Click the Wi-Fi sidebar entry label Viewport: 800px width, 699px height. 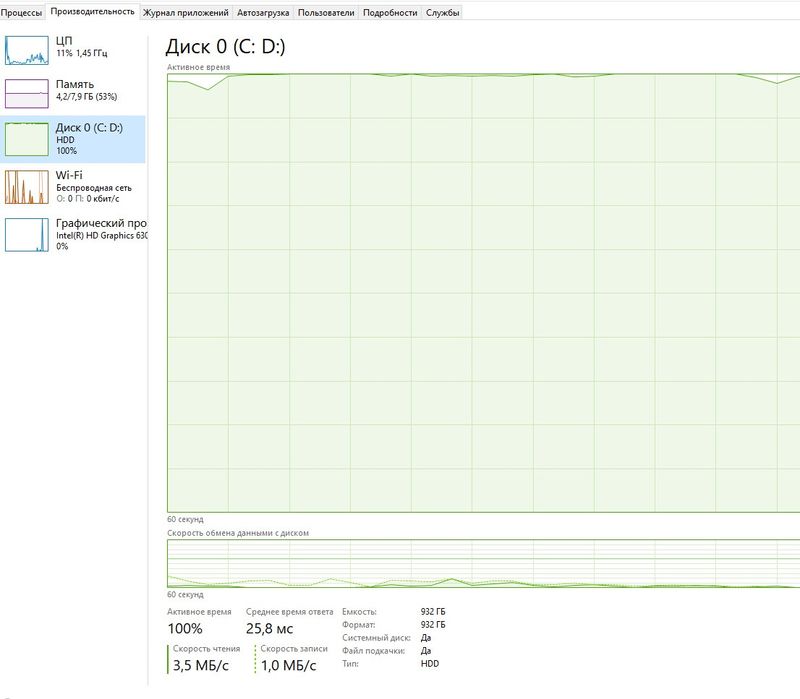[69, 175]
